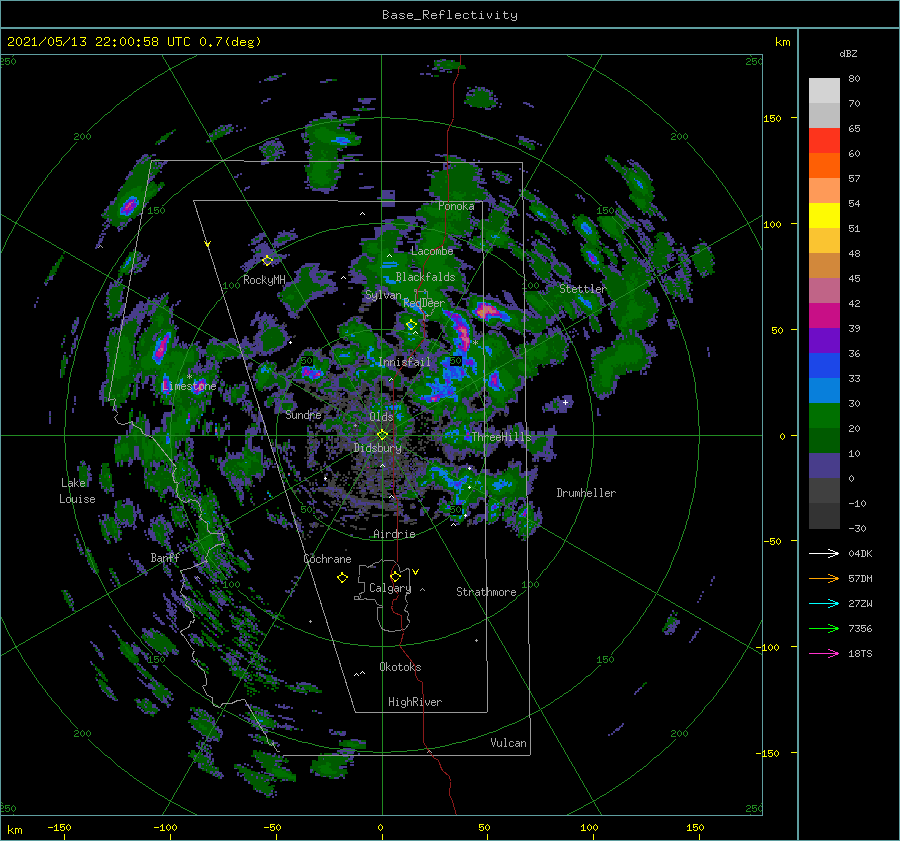
Task: Click the Sylvan label
Action: click(383, 295)
